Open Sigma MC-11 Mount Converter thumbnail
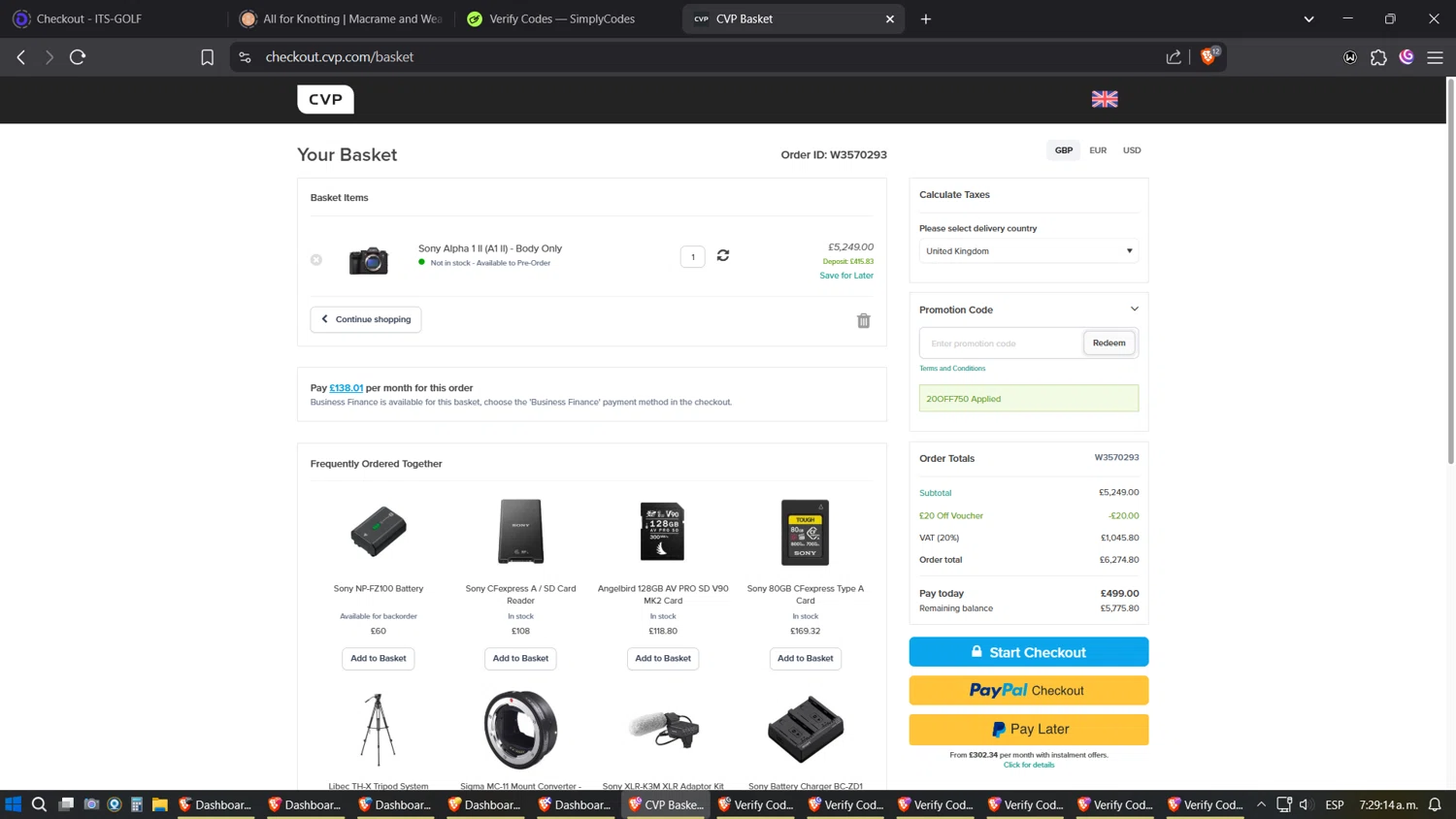Screen dimensions: 1456x819 (520, 730)
